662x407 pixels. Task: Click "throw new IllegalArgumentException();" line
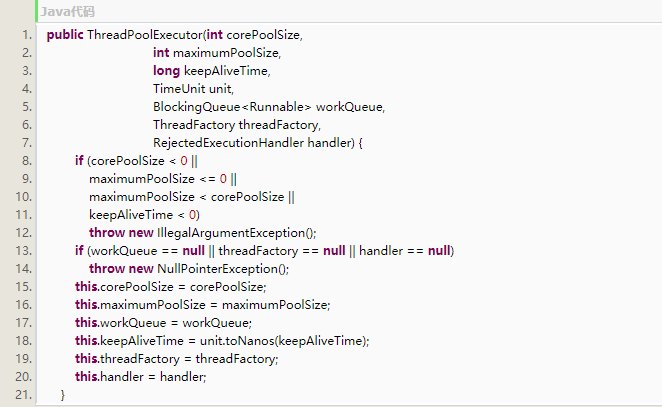203,233
